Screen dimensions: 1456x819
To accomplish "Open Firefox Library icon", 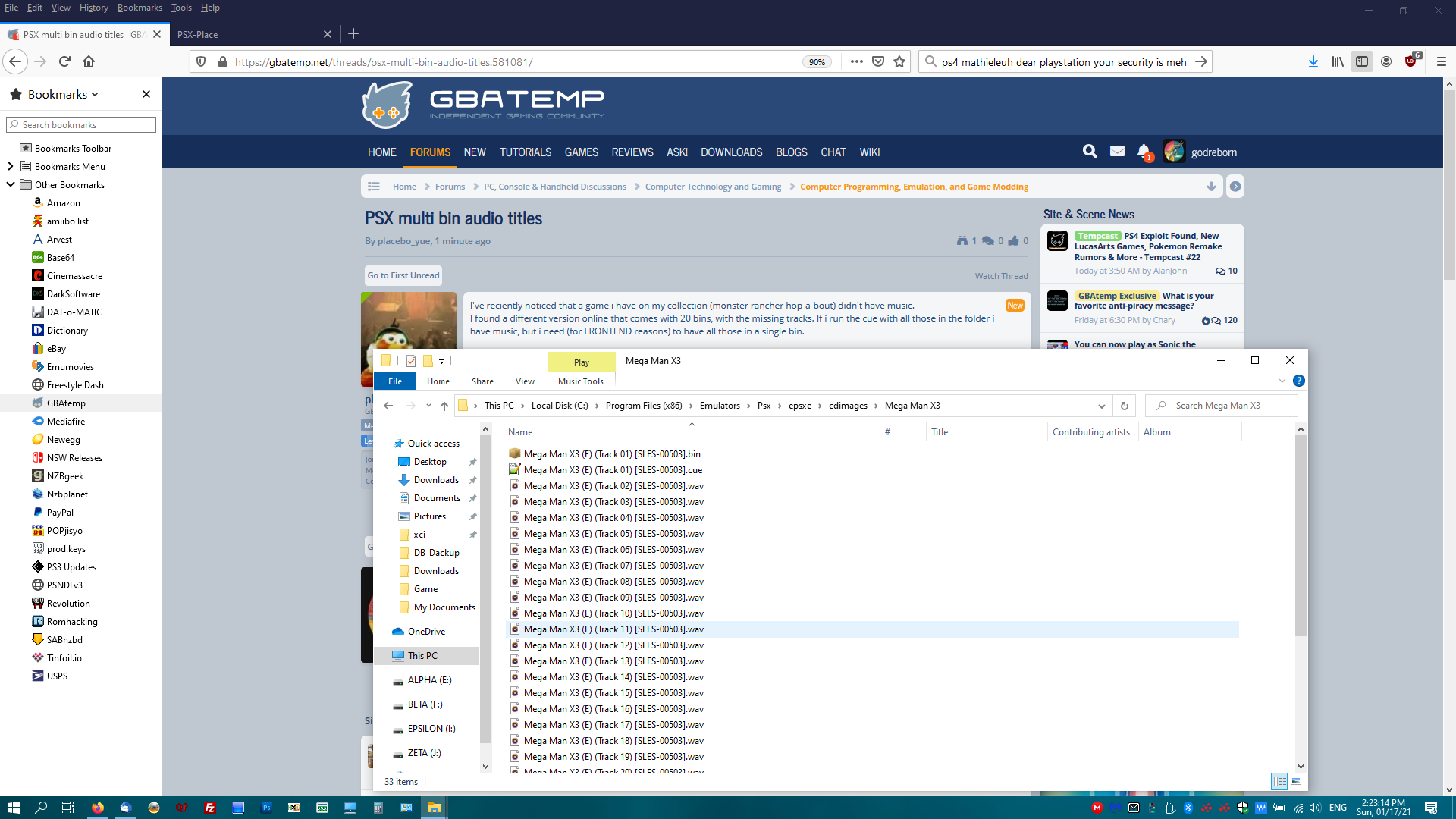I will [x=1338, y=61].
